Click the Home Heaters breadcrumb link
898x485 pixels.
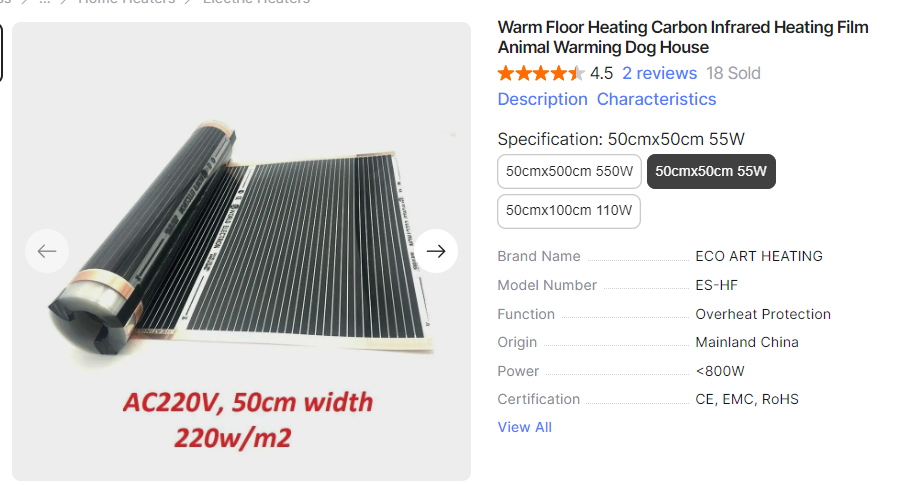pos(126,2)
